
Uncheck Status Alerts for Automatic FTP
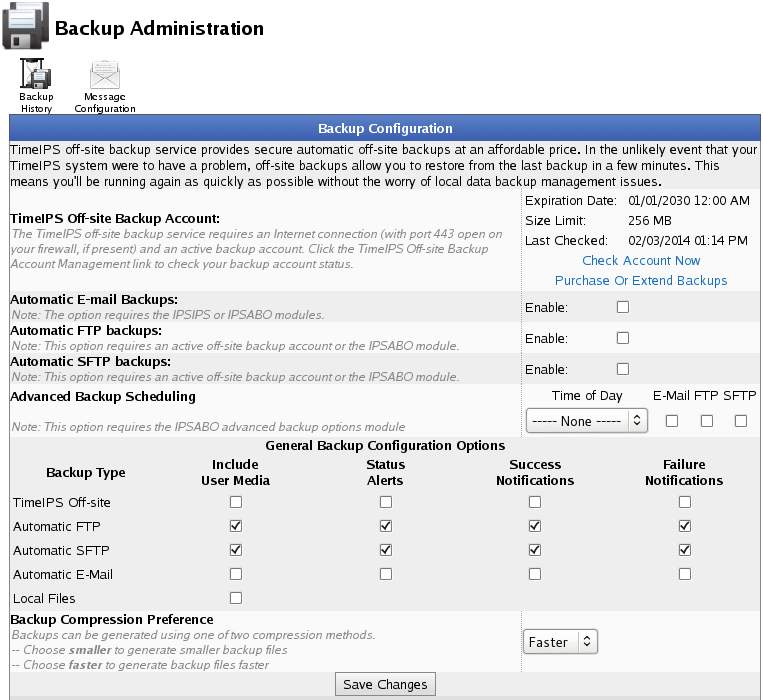click(386, 526)
